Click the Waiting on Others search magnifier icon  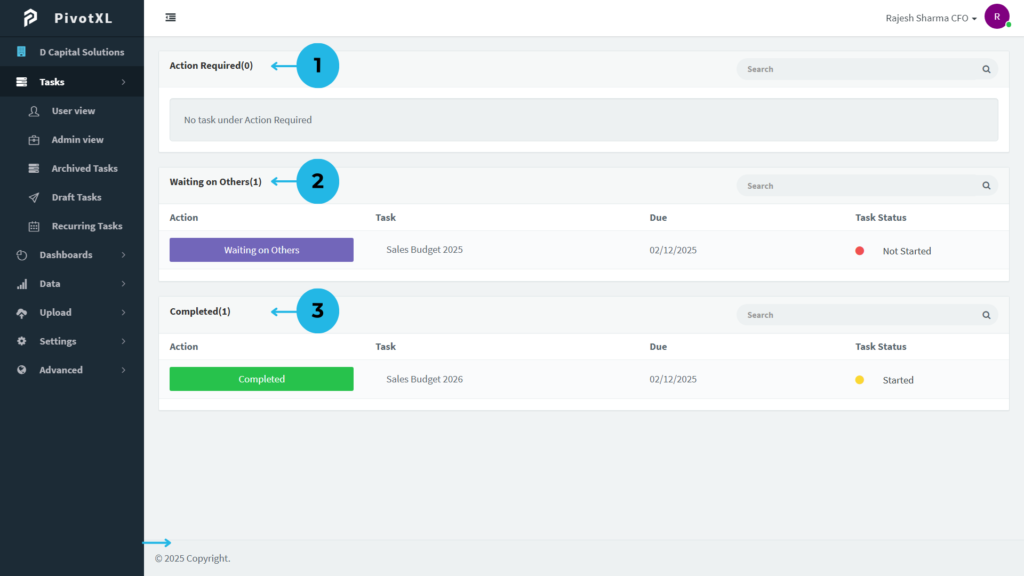point(986,185)
